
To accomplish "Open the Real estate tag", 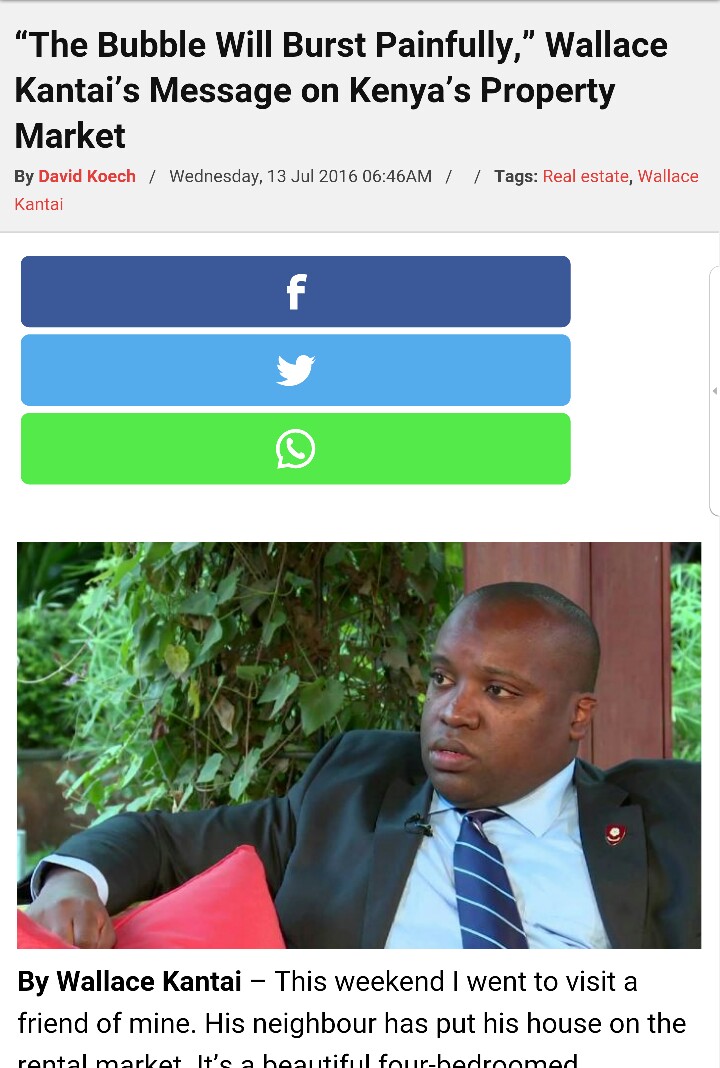I will [x=585, y=176].
